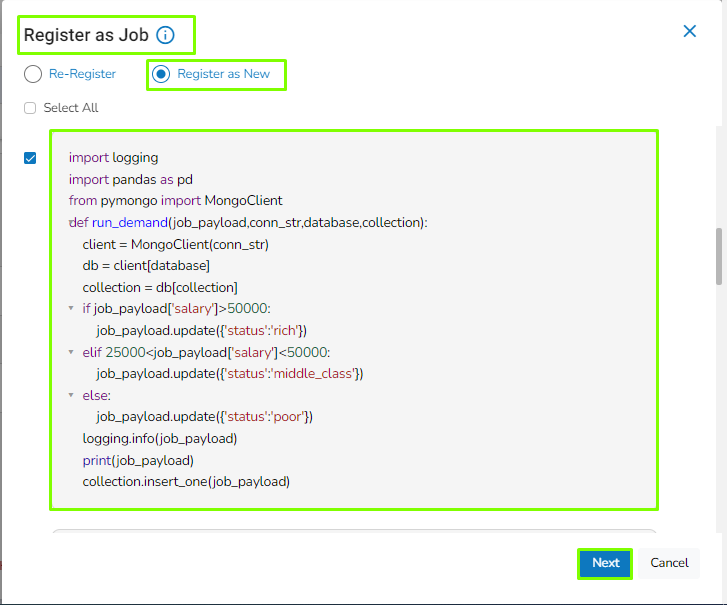Image resolution: width=727 pixels, height=605 pixels.
Task: Collapse the elif 25000 block fold arrow
Action: click(71, 352)
